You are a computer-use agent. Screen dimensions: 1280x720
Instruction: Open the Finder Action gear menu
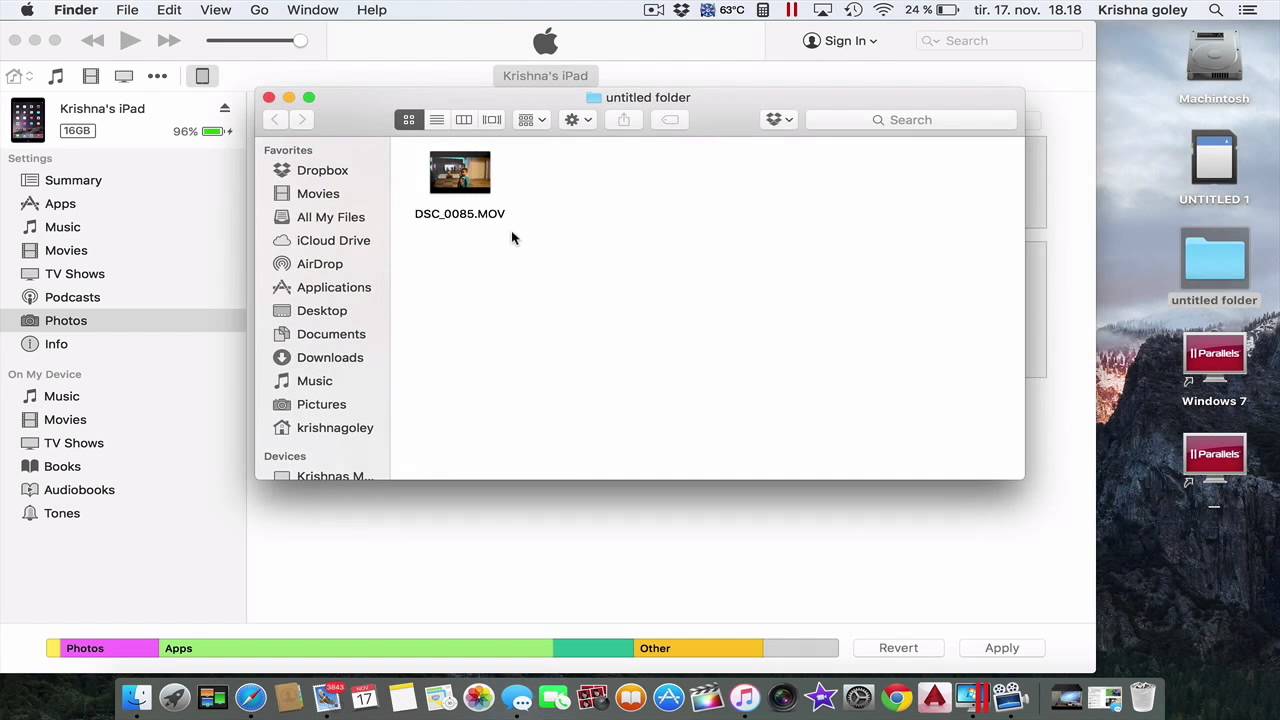578,120
